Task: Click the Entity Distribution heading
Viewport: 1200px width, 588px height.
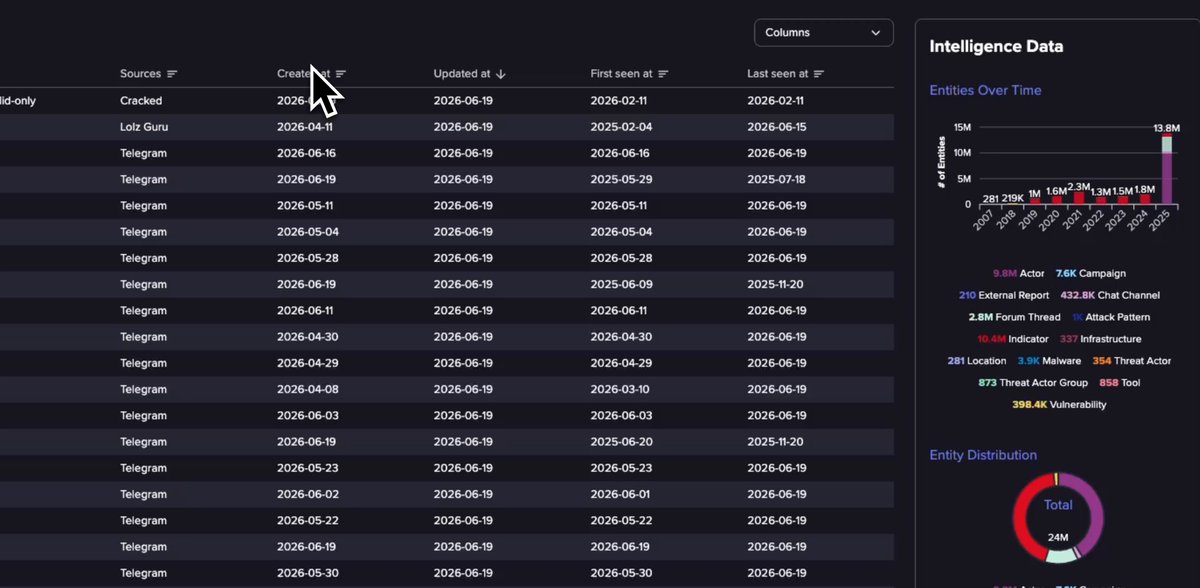Action: tap(983, 455)
